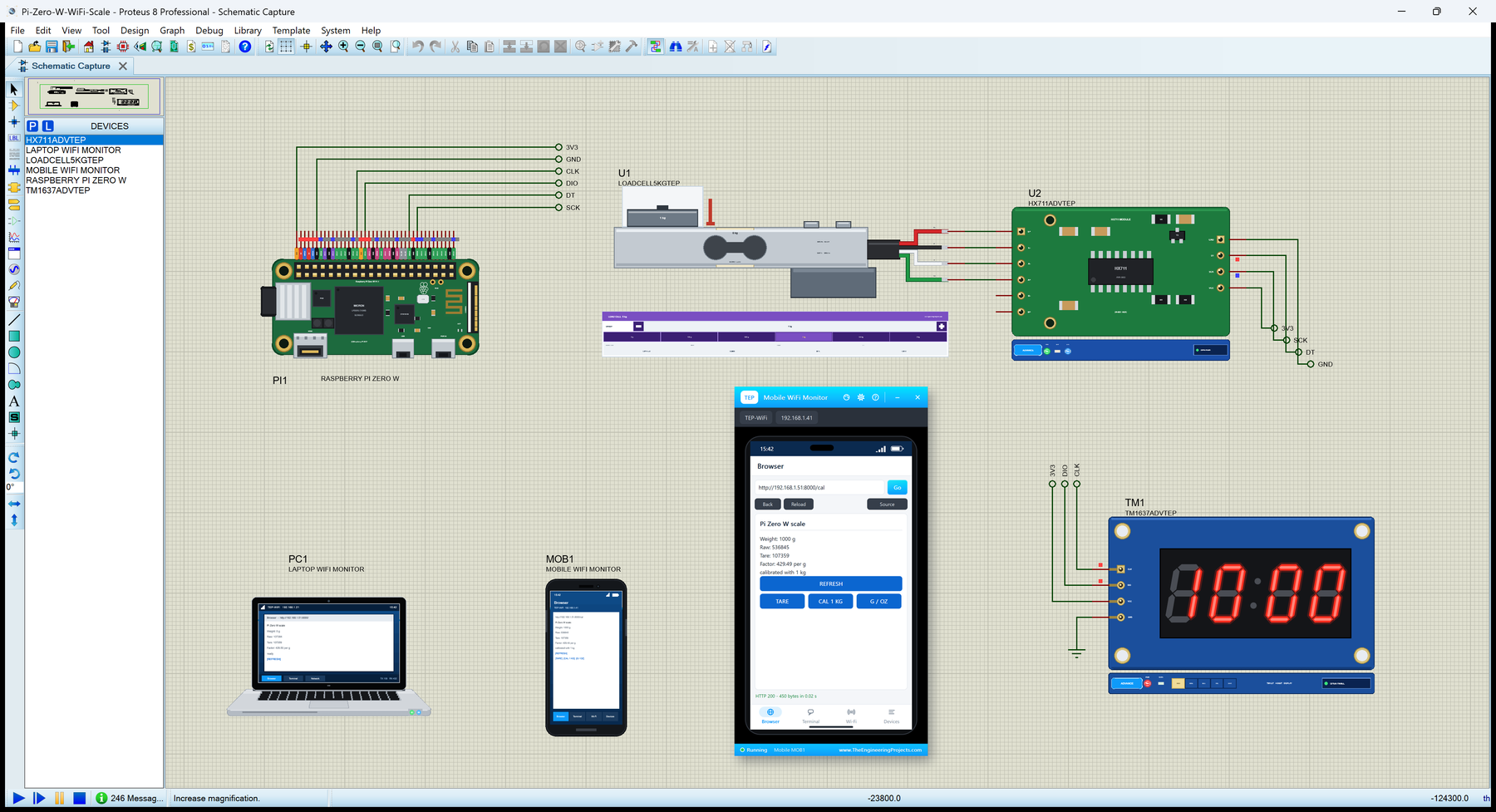Click the Bill of Materials dollar icon
Screen dimensions: 1496x812
point(191,47)
